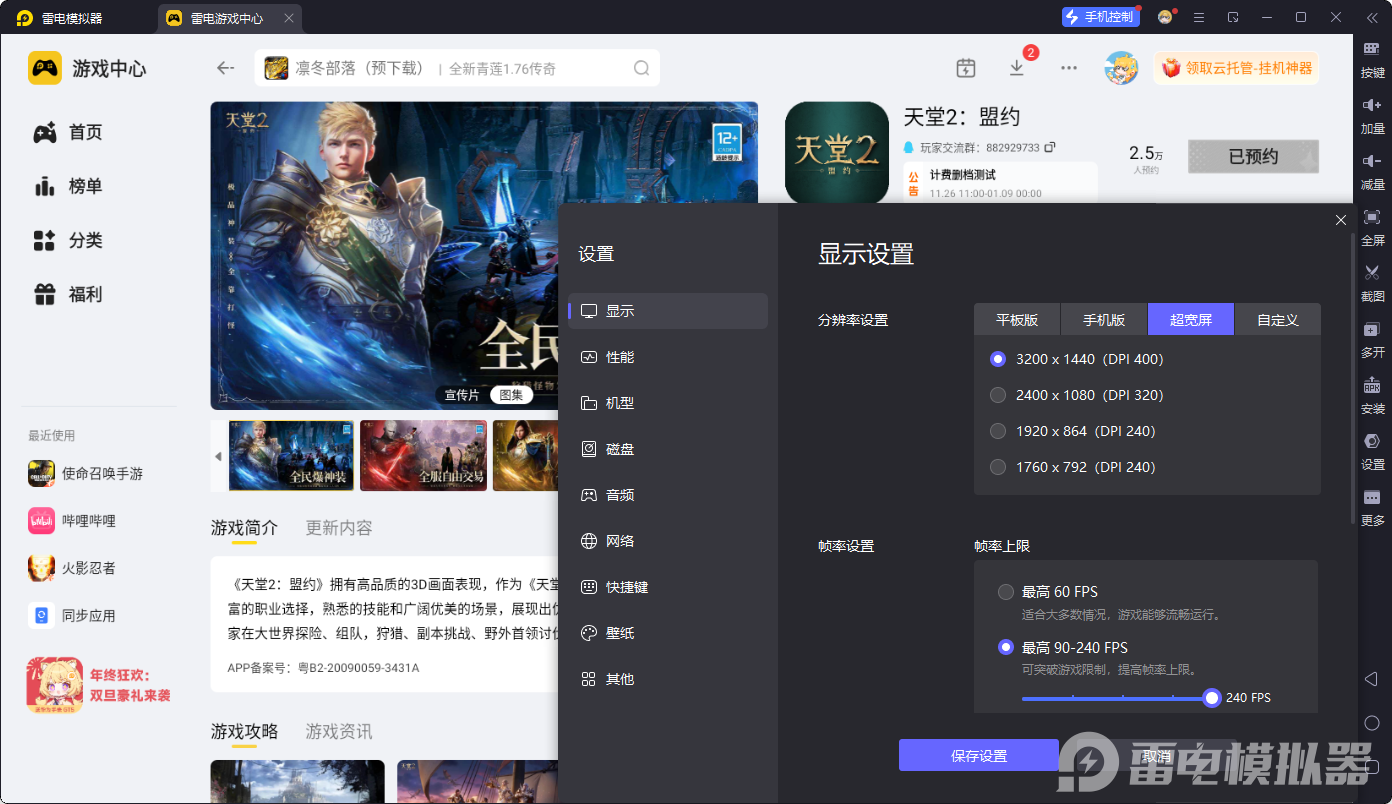This screenshot has width=1392, height=804.
Task: Open the 机型 settings section
Action: click(x=668, y=403)
